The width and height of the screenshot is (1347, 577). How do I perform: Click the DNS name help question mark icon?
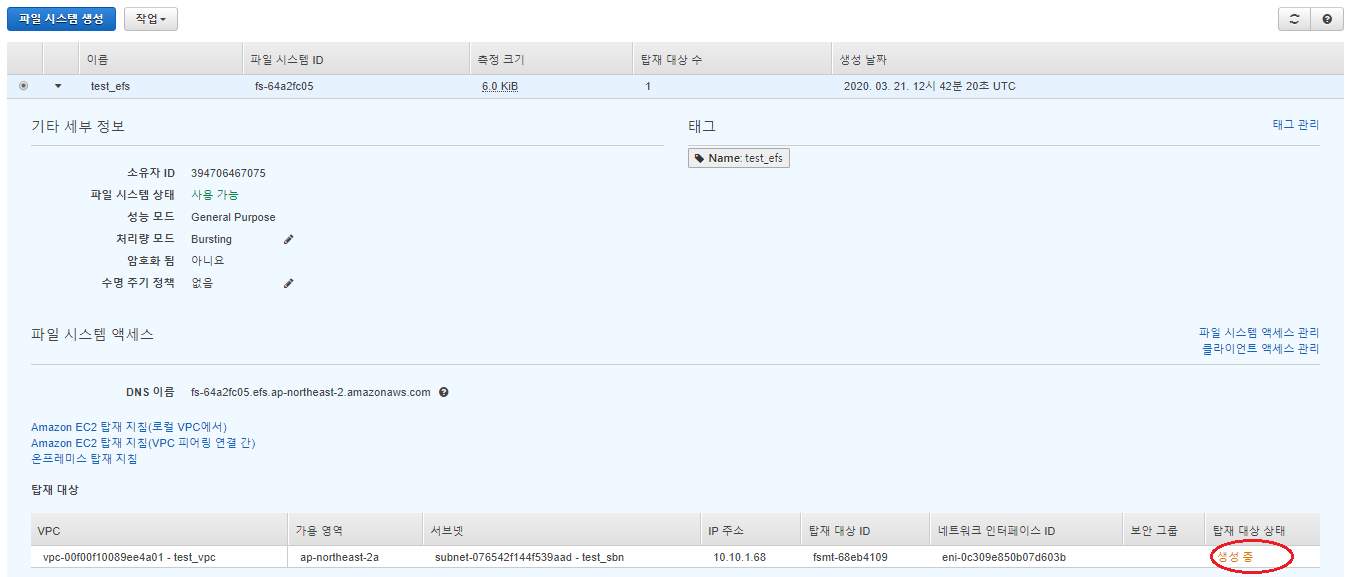coord(443,392)
